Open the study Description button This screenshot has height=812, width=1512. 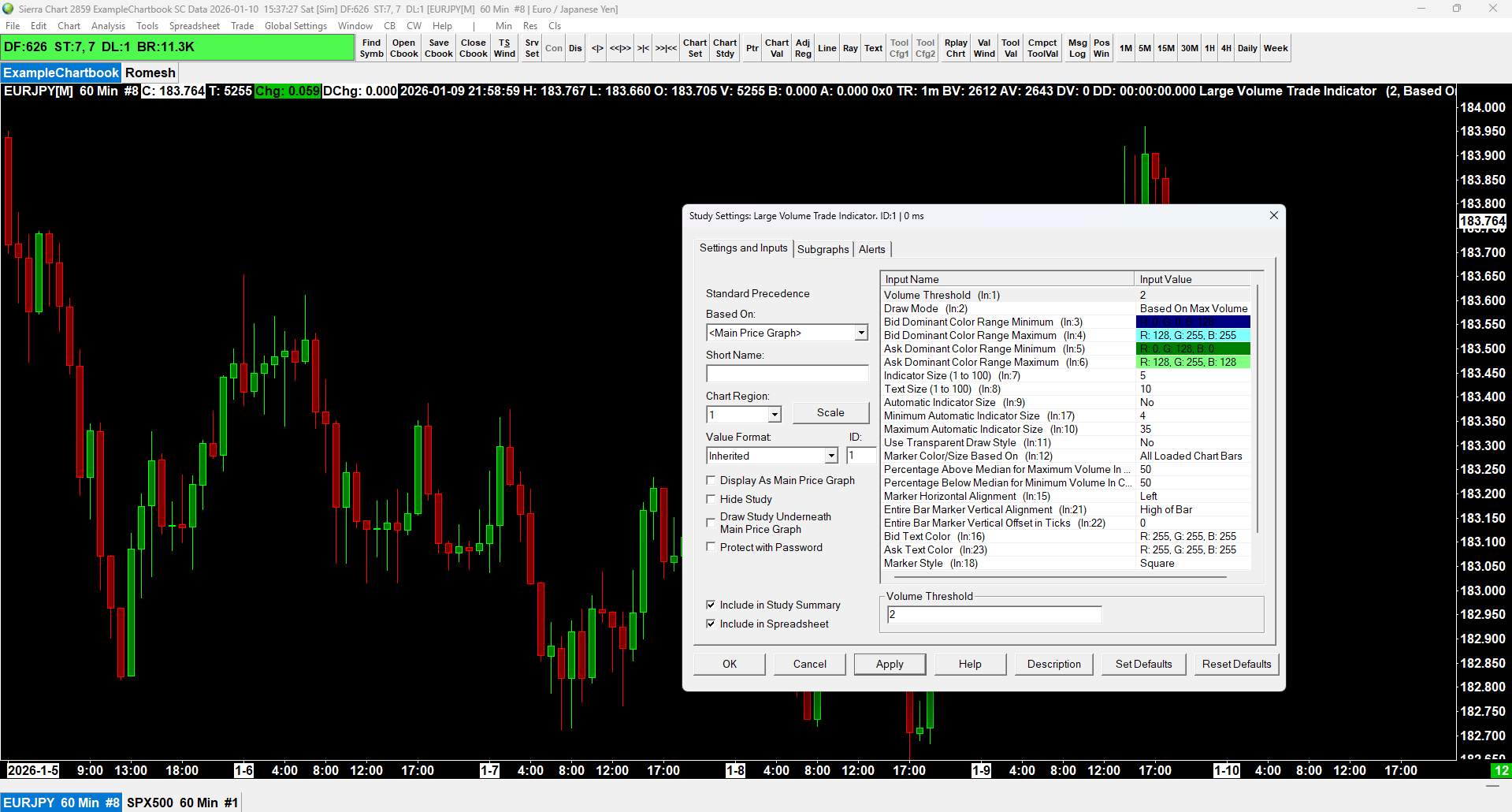pos(1054,664)
